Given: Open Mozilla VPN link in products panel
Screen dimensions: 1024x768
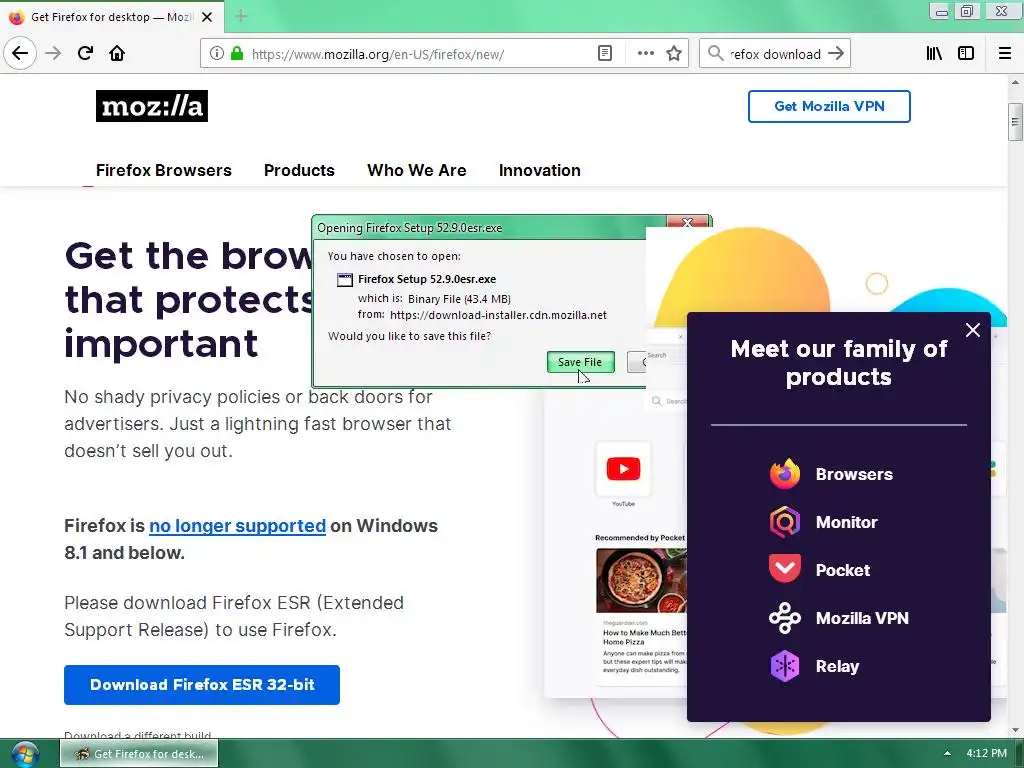Looking at the screenshot, I should click(862, 618).
